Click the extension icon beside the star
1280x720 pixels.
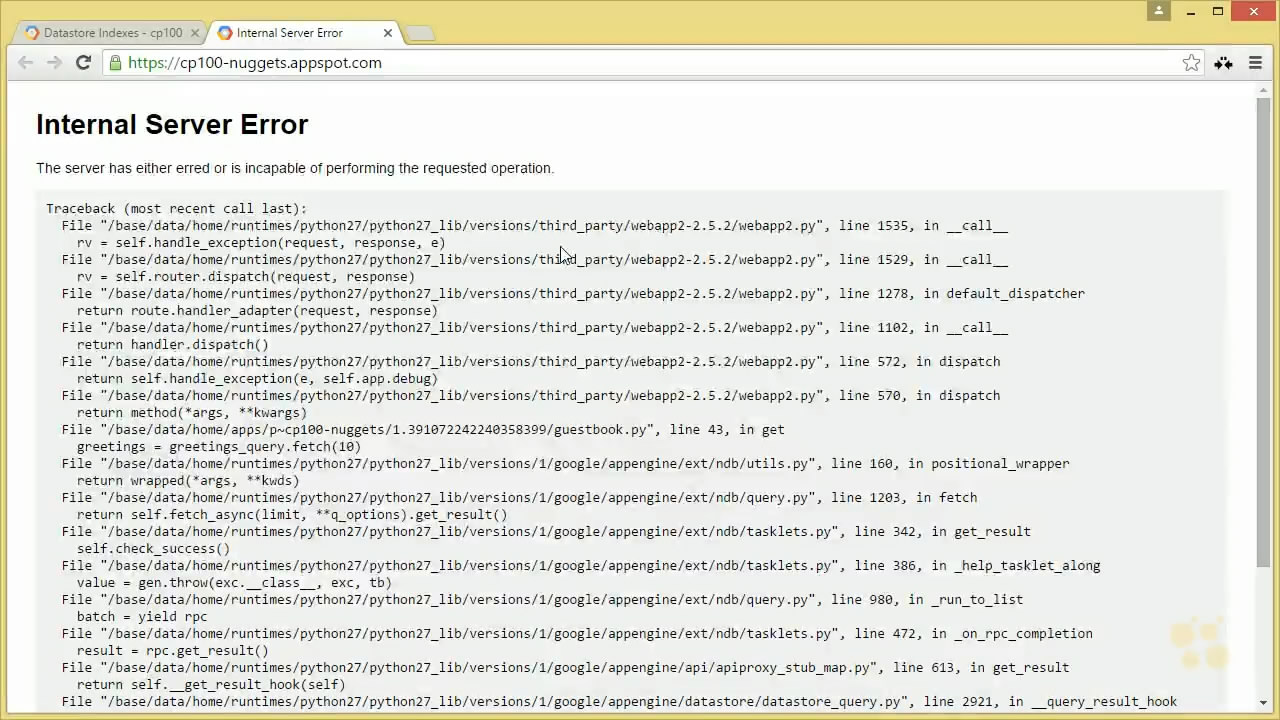point(1223,63)
